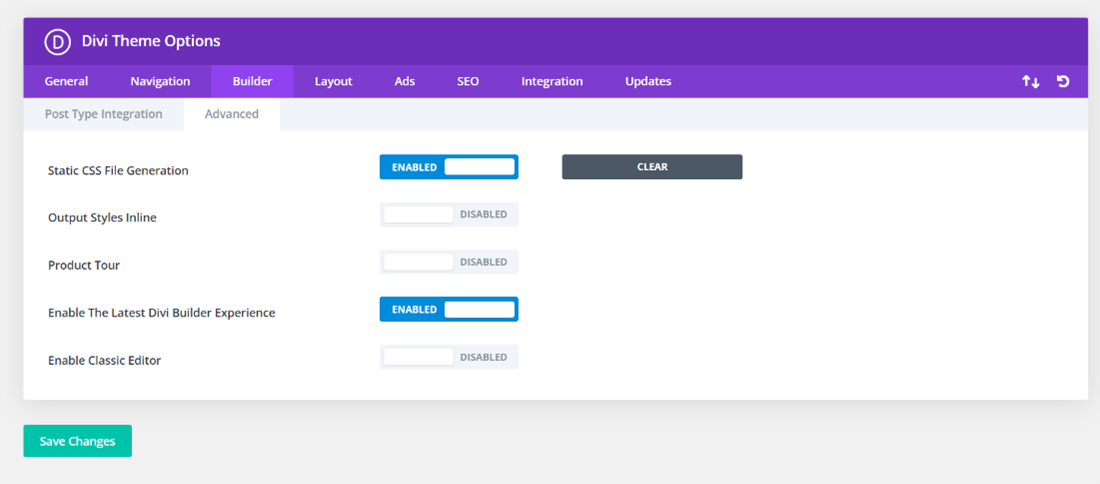Screen dimensions: 1100x484
Task: Switch to Post Type Integration sub-tab
Action: [x=103, y=114]
